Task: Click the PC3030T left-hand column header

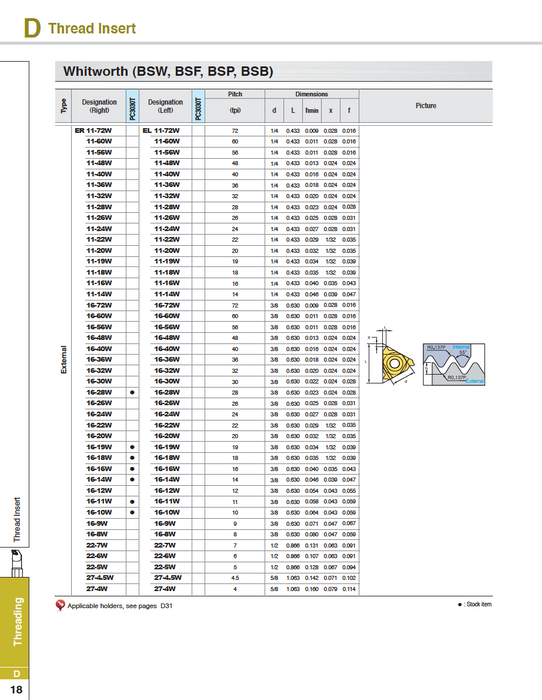Action: tap(198, 106)
